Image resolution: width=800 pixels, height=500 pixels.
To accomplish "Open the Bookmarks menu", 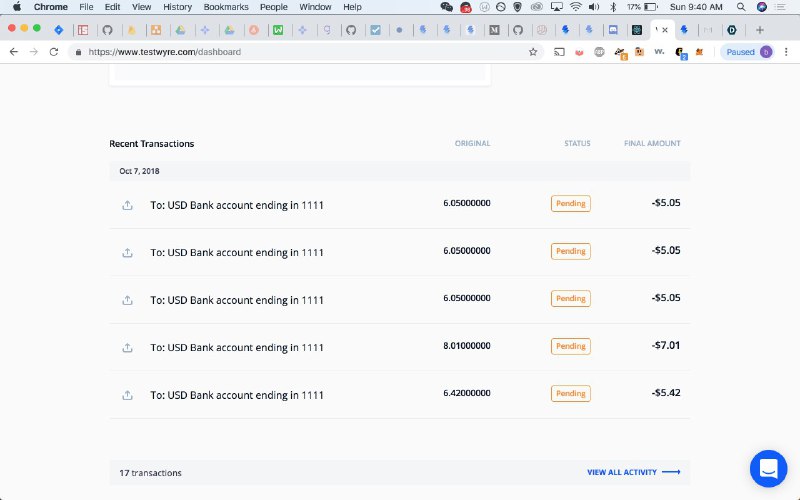I will click(226, 7).
